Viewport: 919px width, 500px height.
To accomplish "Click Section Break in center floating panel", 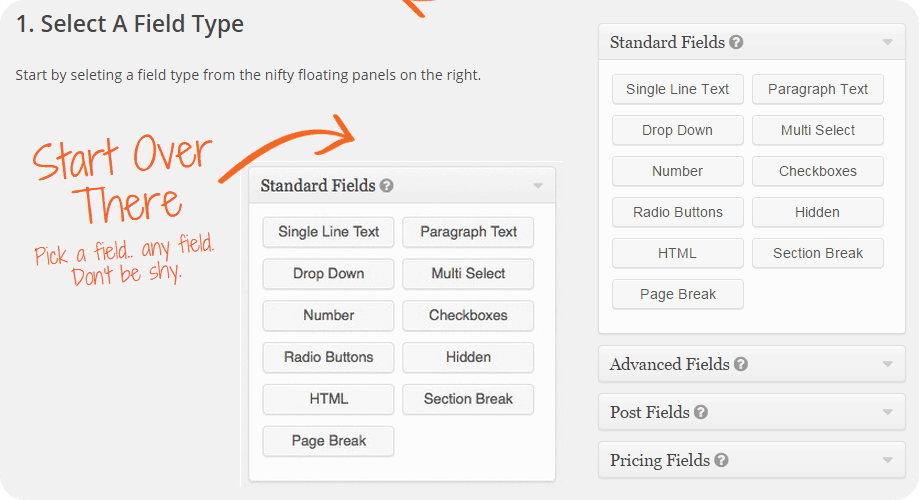I will coord(468,399).
